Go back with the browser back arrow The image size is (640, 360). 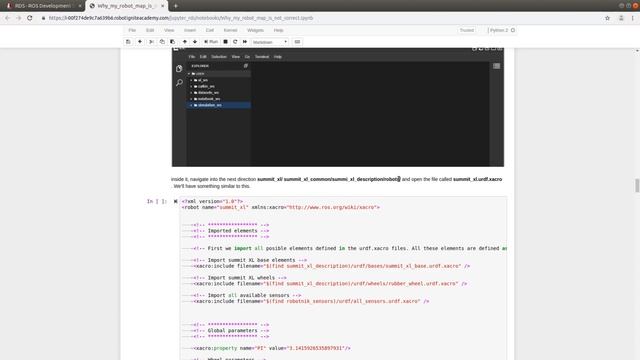click(7, 18)
